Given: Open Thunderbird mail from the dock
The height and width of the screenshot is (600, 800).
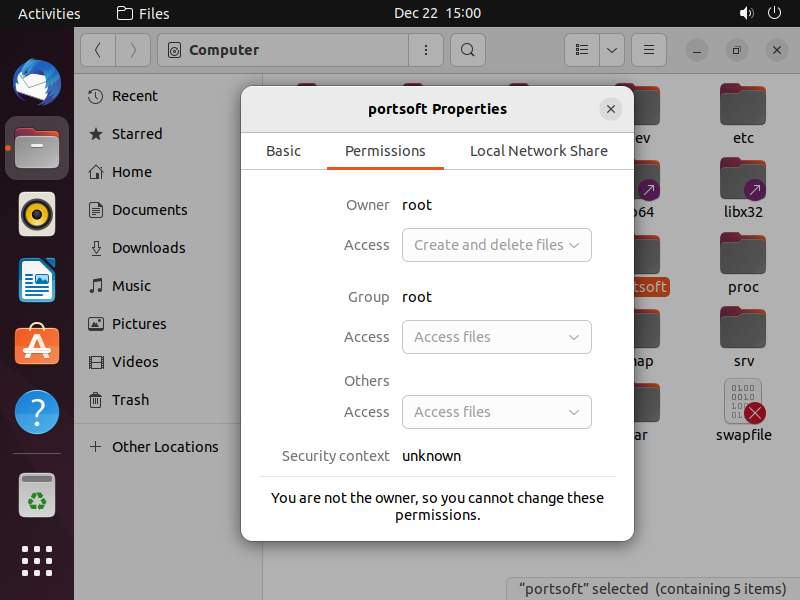Looking at the screenshot, I should tap(37, 82).
